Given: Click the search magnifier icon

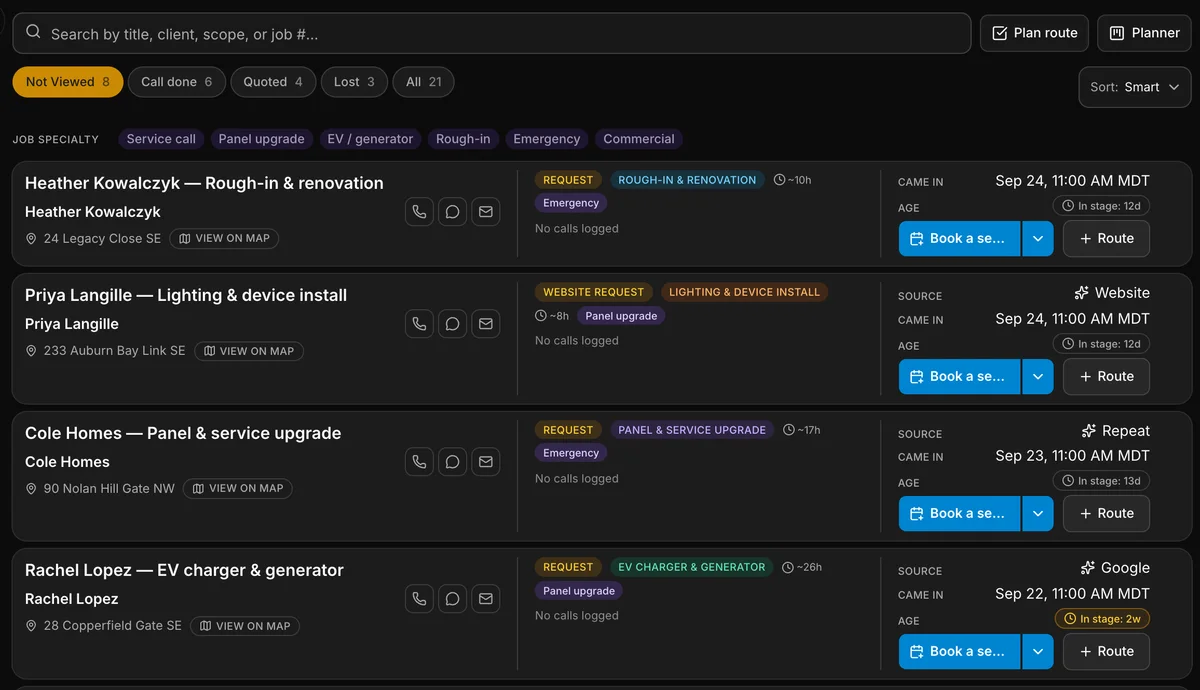Looking at the screenshot, I should point(33,33).
